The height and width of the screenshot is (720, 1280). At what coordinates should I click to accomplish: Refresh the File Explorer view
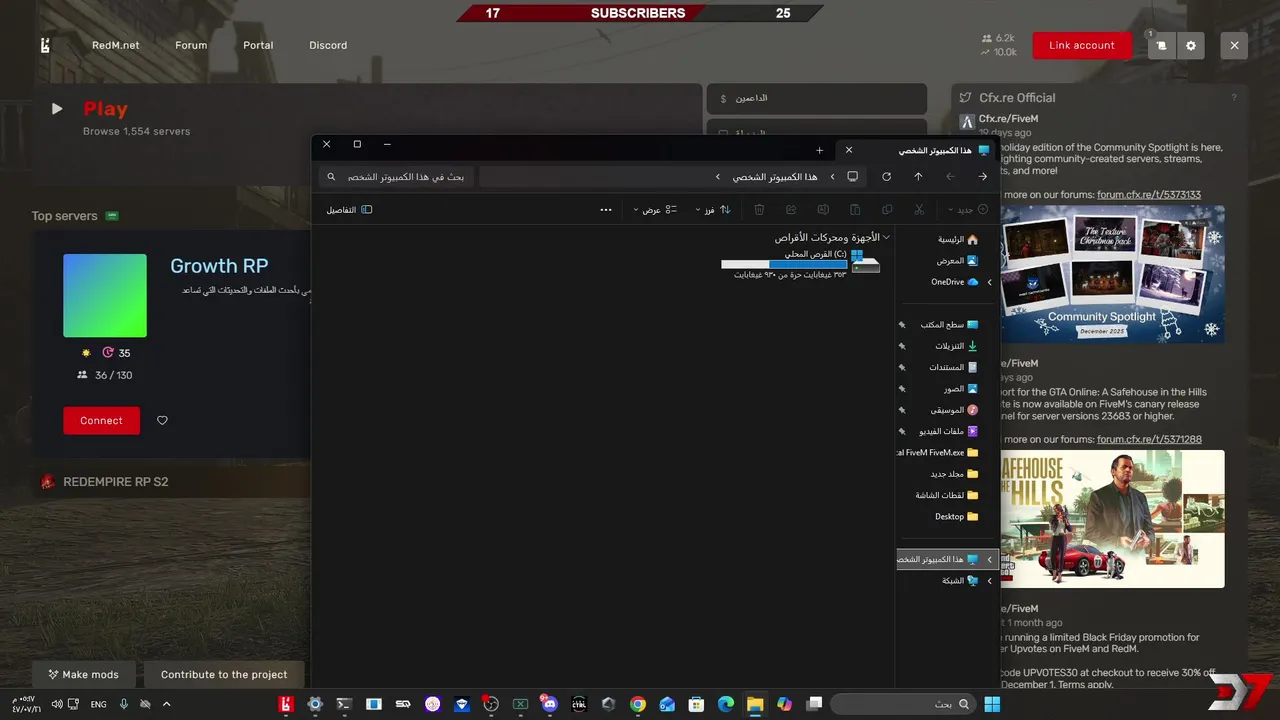[x=886, y=176]
